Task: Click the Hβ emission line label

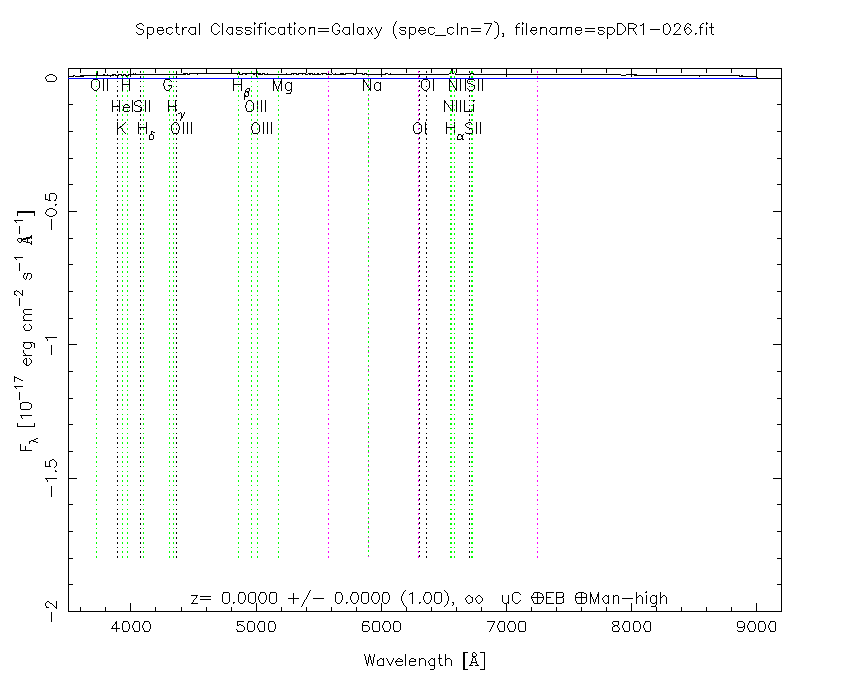Action: 241,88
